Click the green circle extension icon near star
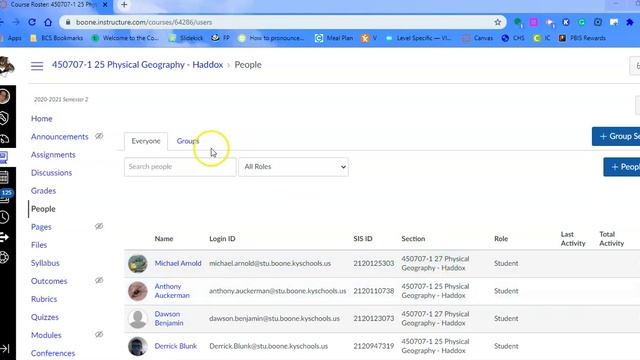Viewport: 640px width, 360px height. (518, 22)
